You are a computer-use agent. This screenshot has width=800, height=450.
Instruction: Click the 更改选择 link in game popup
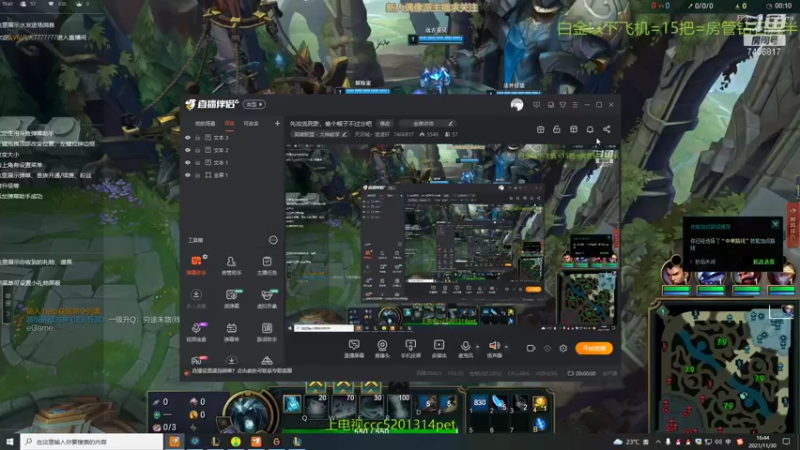[763, 262]
